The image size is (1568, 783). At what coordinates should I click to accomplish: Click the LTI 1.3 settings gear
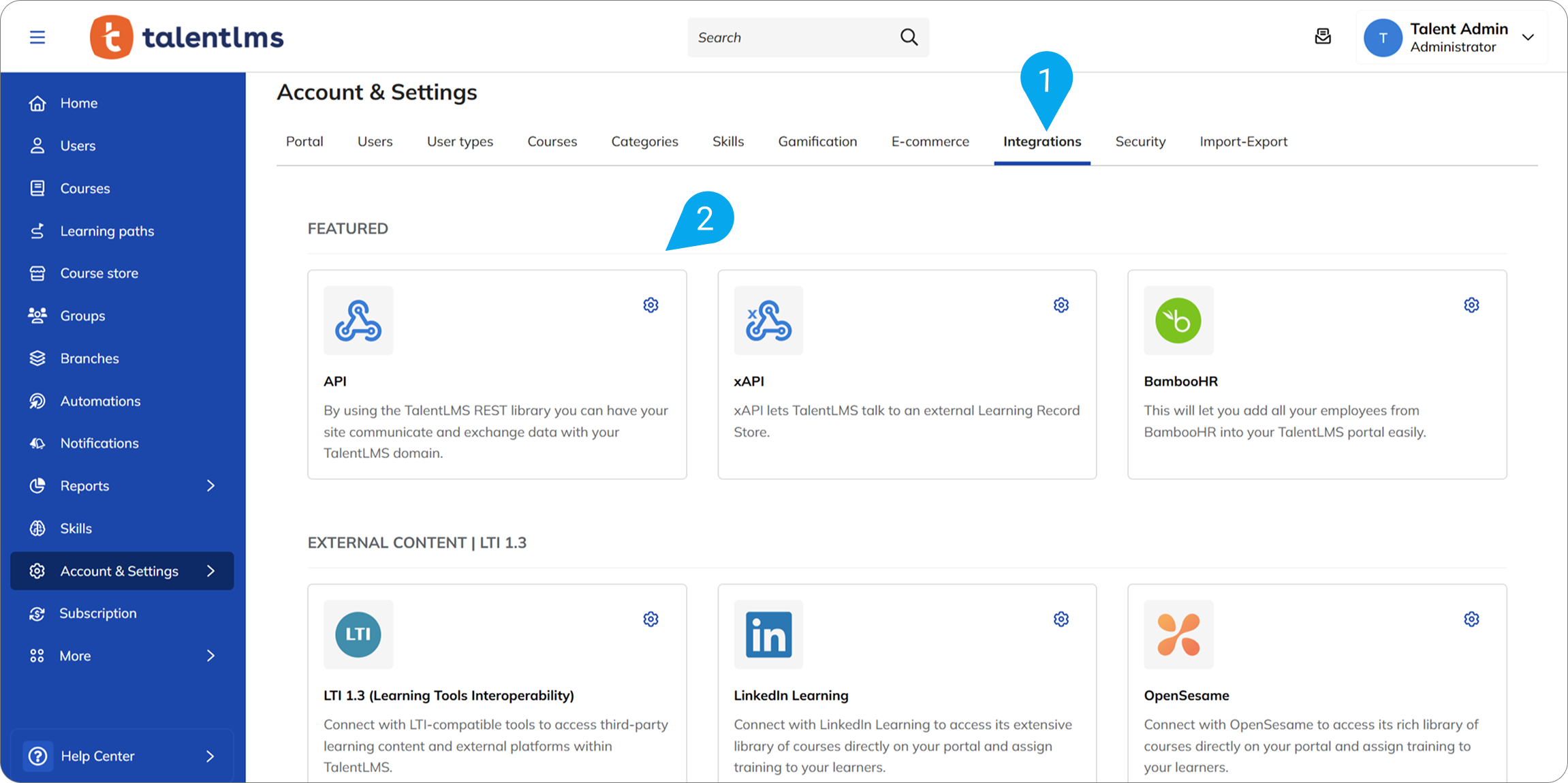click(x=650, y=619)
